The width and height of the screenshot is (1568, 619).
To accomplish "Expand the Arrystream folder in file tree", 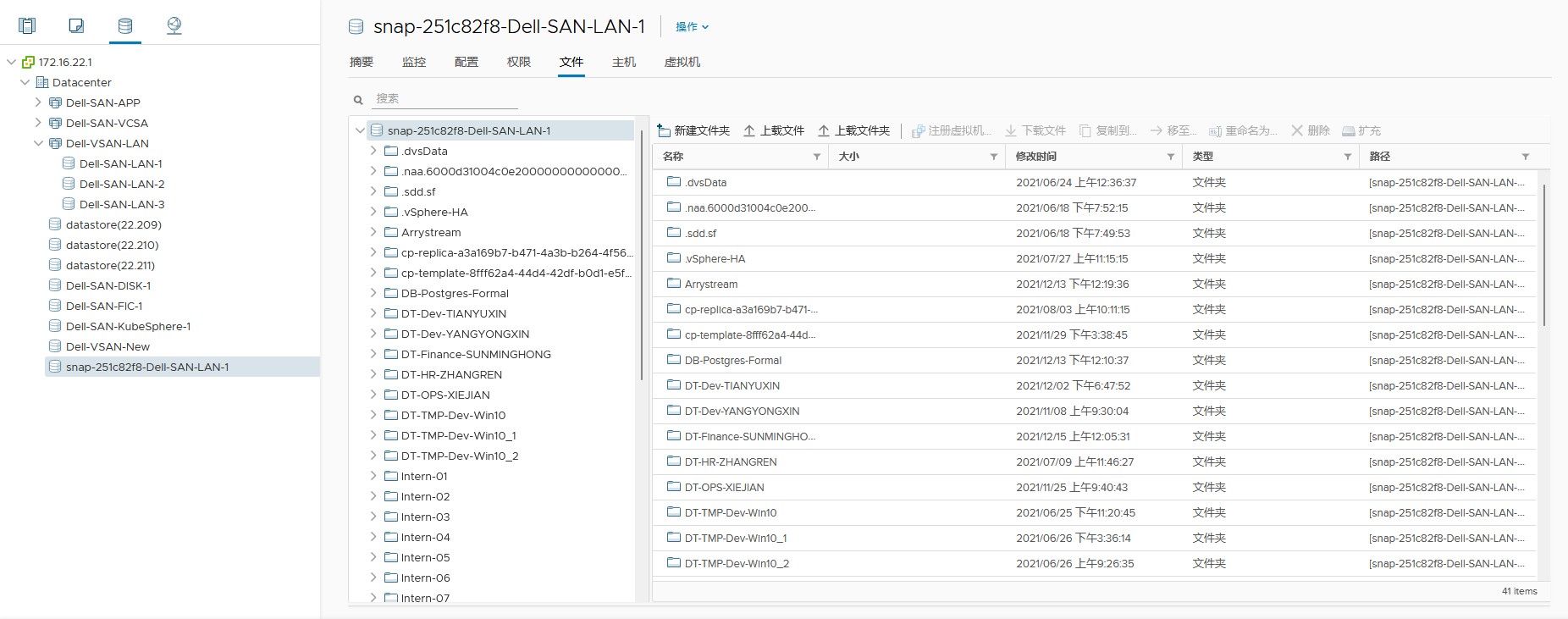I will pyautogui.click(x=373, y=232).
